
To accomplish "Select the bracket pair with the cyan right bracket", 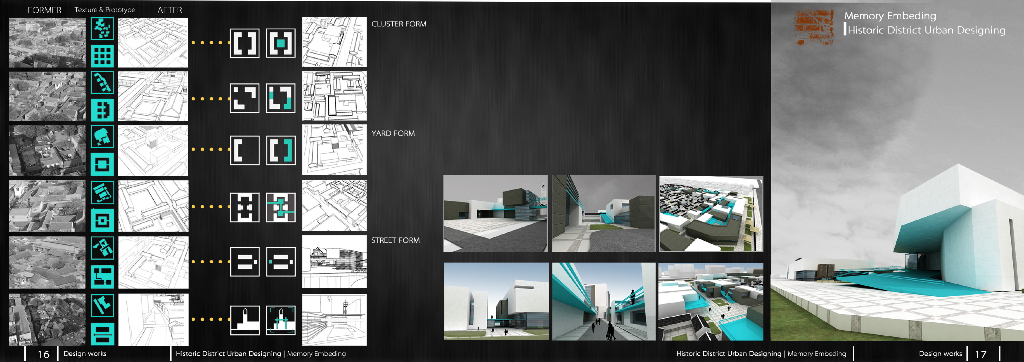I will [x=281, y=150].
